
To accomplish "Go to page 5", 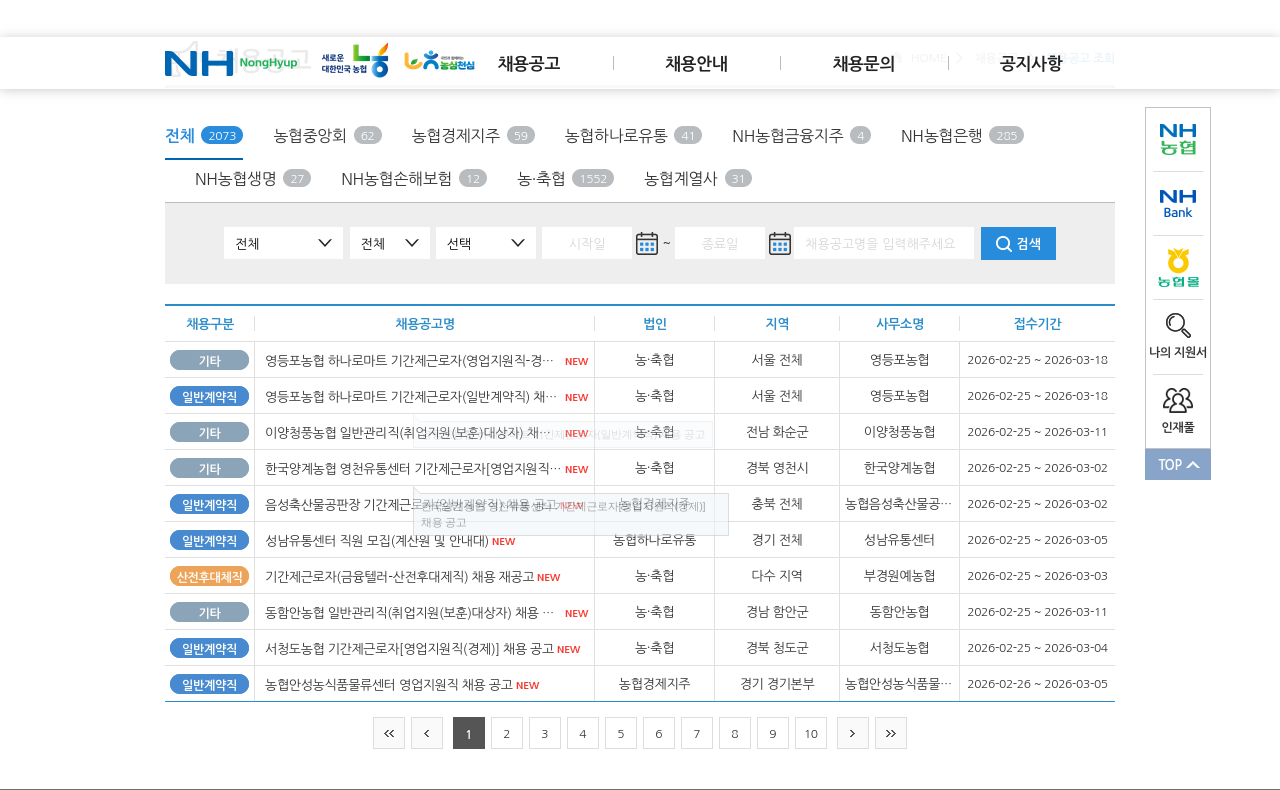I will (x=621, y=733).
